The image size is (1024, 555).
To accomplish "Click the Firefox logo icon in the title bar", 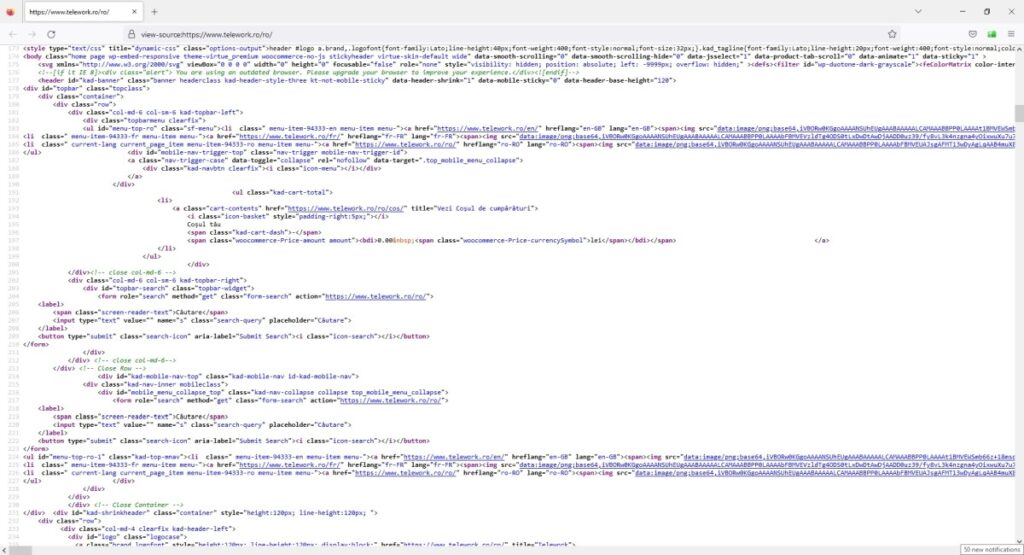I will pos(10,12).
